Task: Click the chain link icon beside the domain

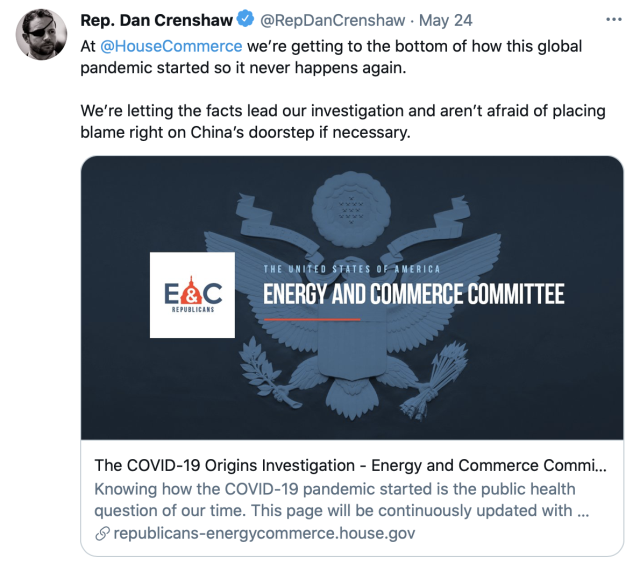Action: coord(101,533)
